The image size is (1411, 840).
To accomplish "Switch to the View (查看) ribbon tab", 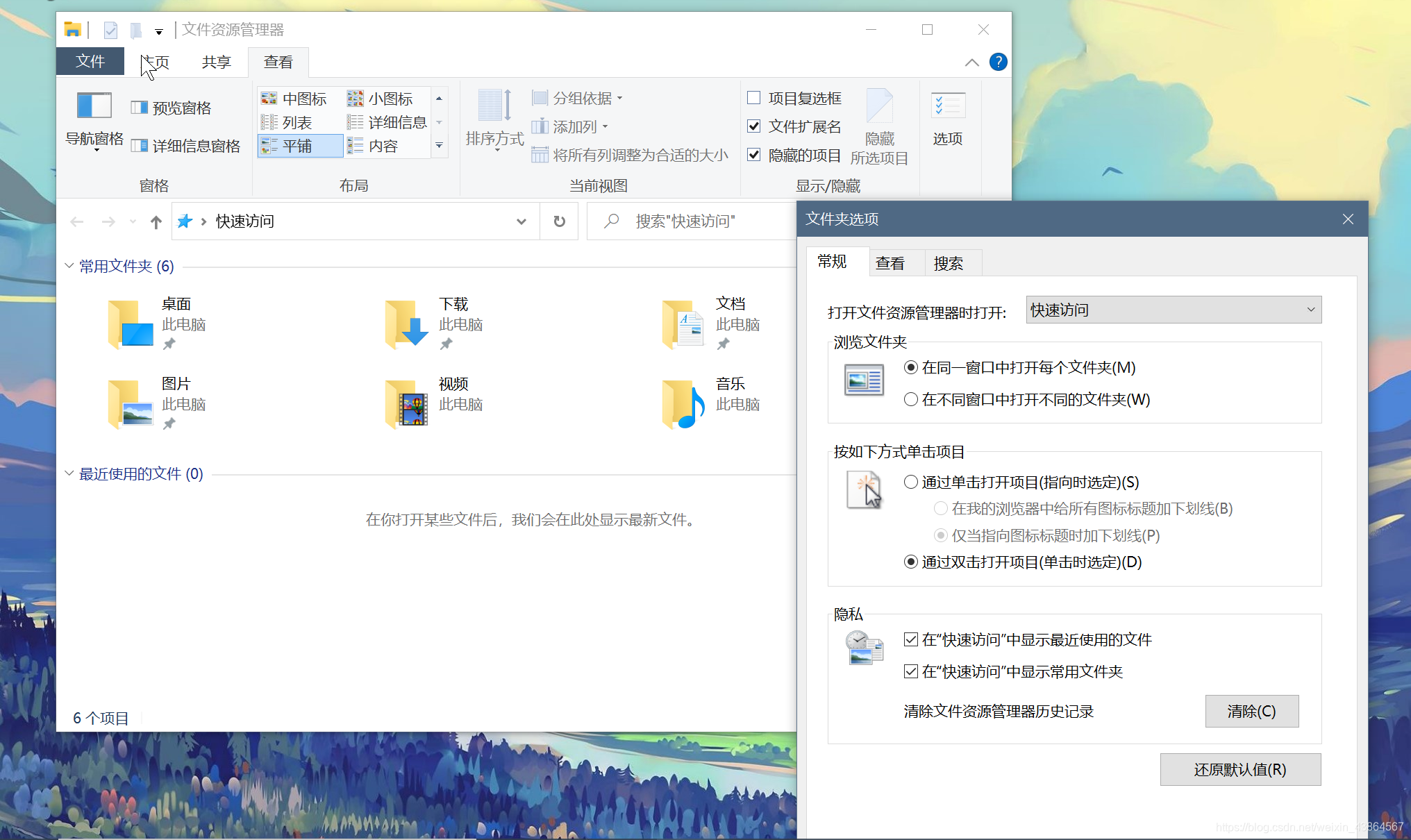I will pyautogui.click(x=278, y=62).
